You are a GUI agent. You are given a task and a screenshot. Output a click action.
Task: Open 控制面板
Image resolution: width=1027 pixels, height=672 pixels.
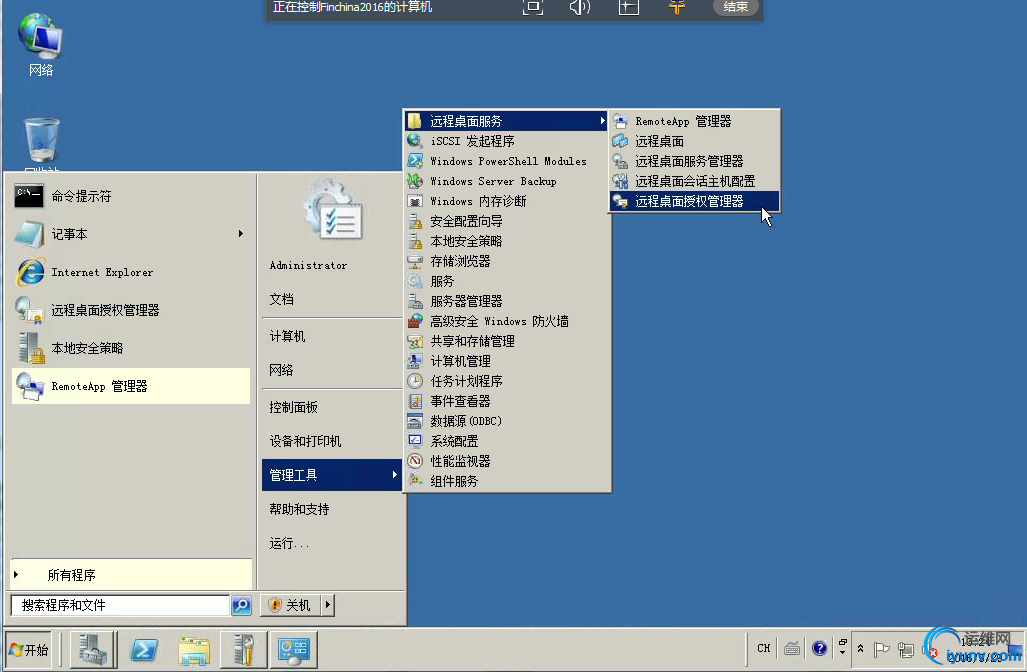coord(331,407)
